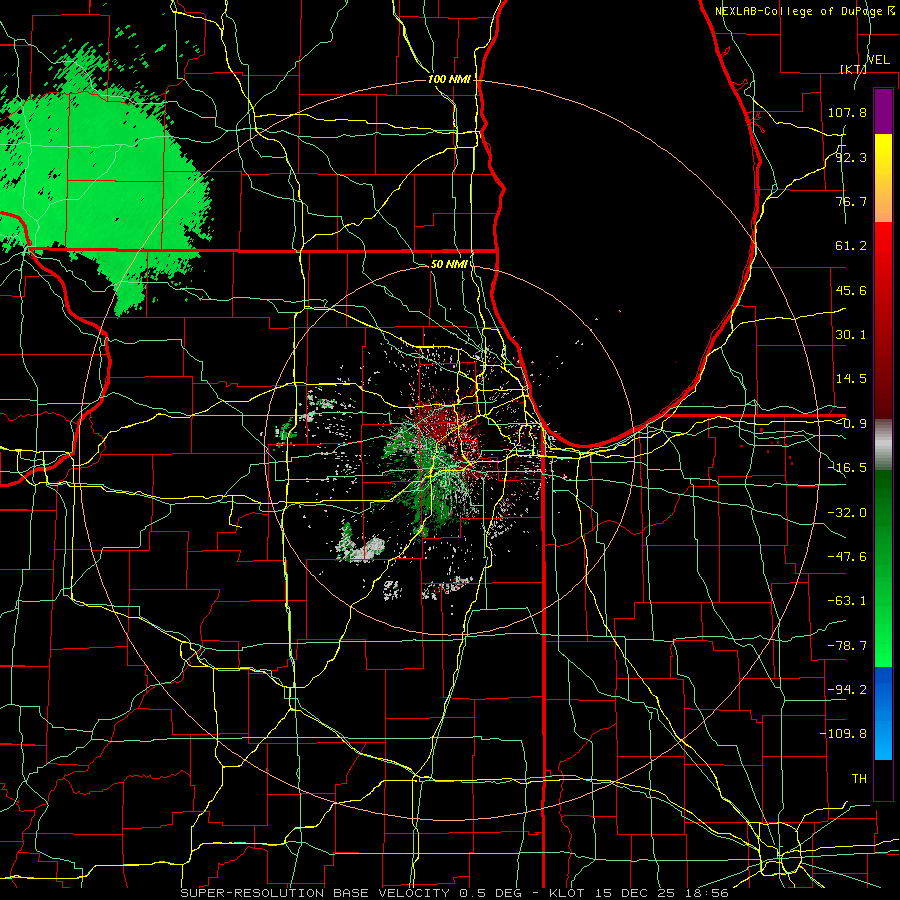The image size is (900, 900).
Task: Pick the blue segment of the color bar
Action: pyautogui.click(x=883, y=713)
